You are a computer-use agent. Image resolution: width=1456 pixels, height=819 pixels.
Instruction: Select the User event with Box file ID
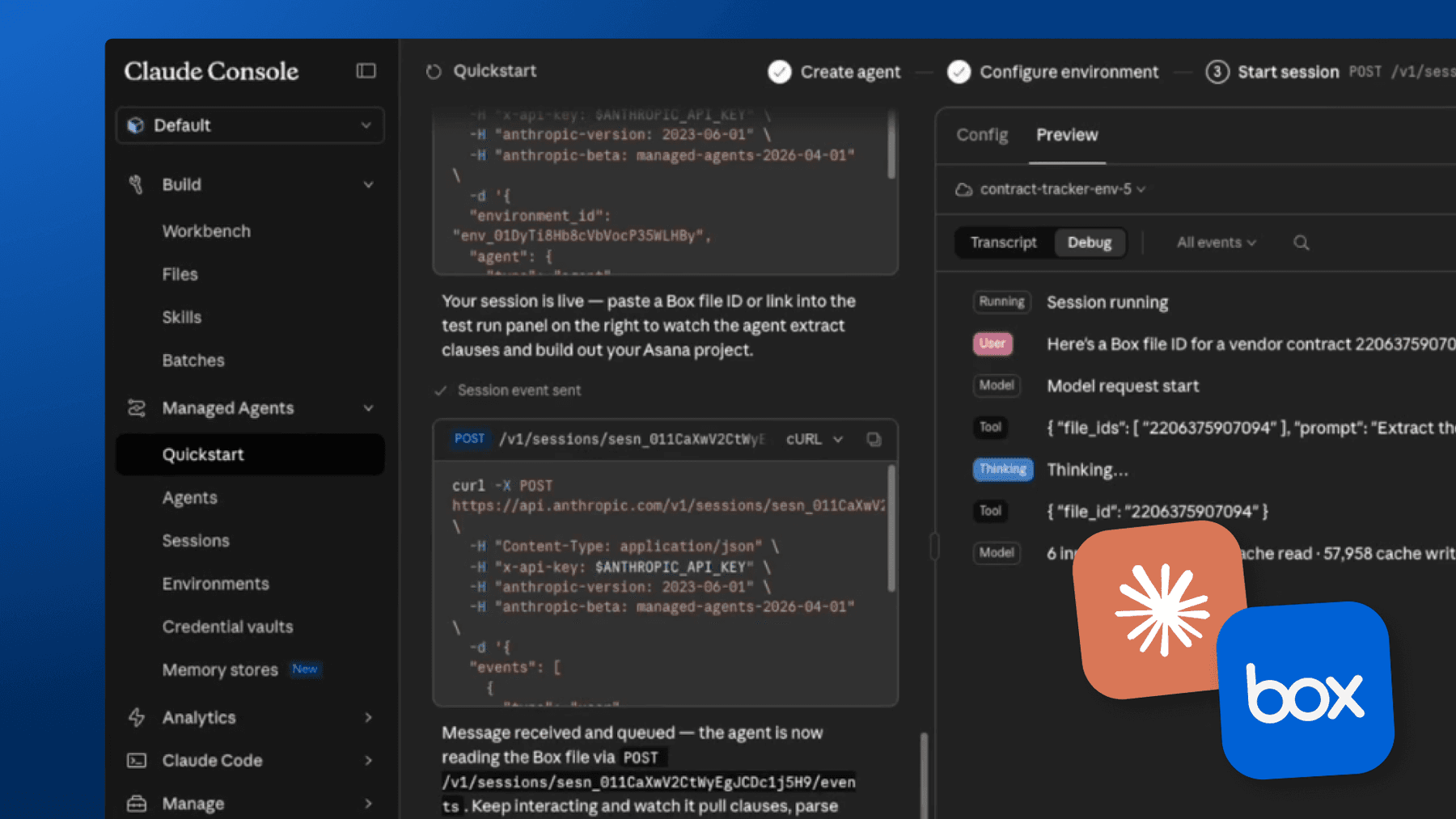click(1213, 344)
